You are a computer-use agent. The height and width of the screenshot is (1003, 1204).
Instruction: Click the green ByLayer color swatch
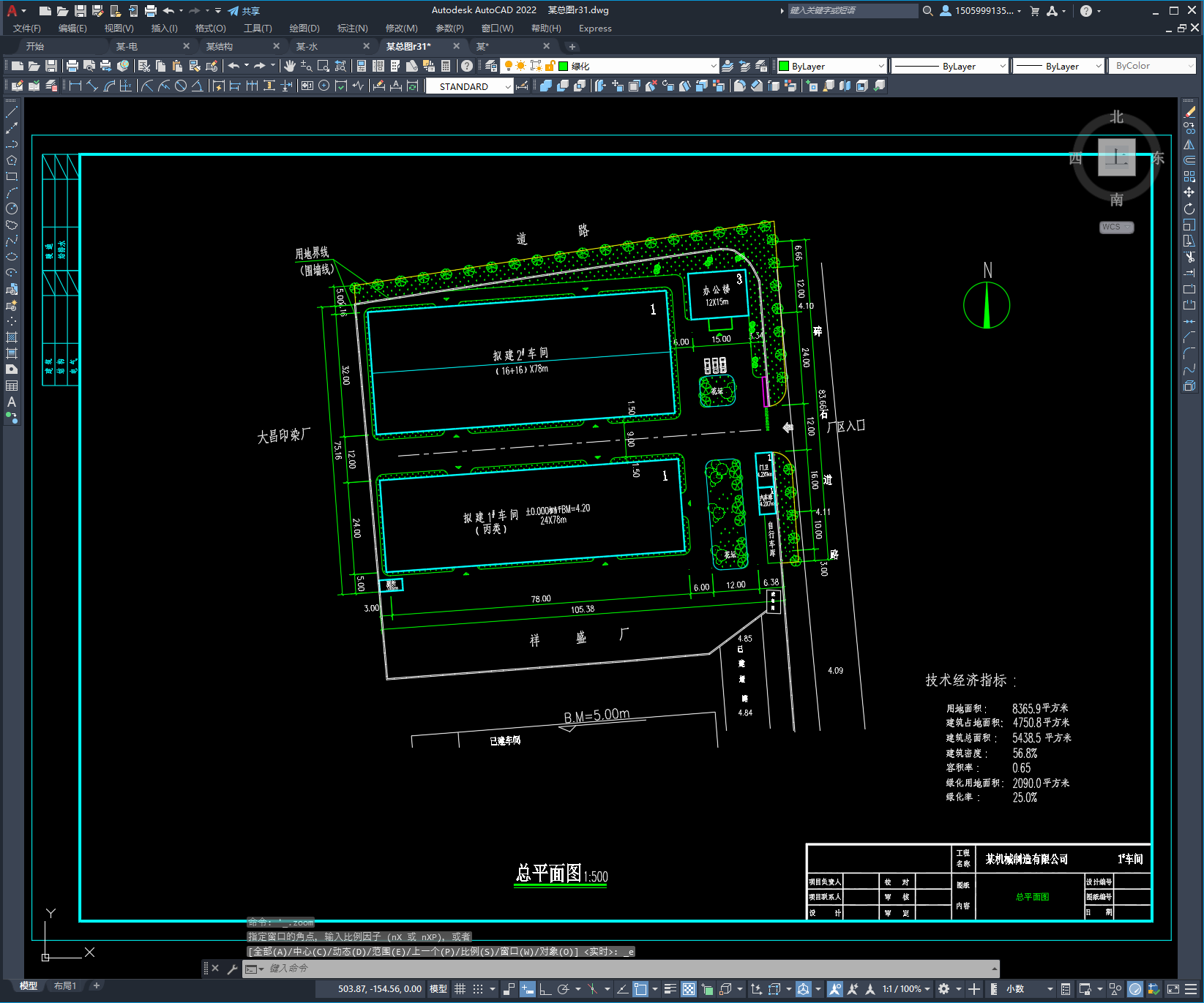[x=784, y=66]
